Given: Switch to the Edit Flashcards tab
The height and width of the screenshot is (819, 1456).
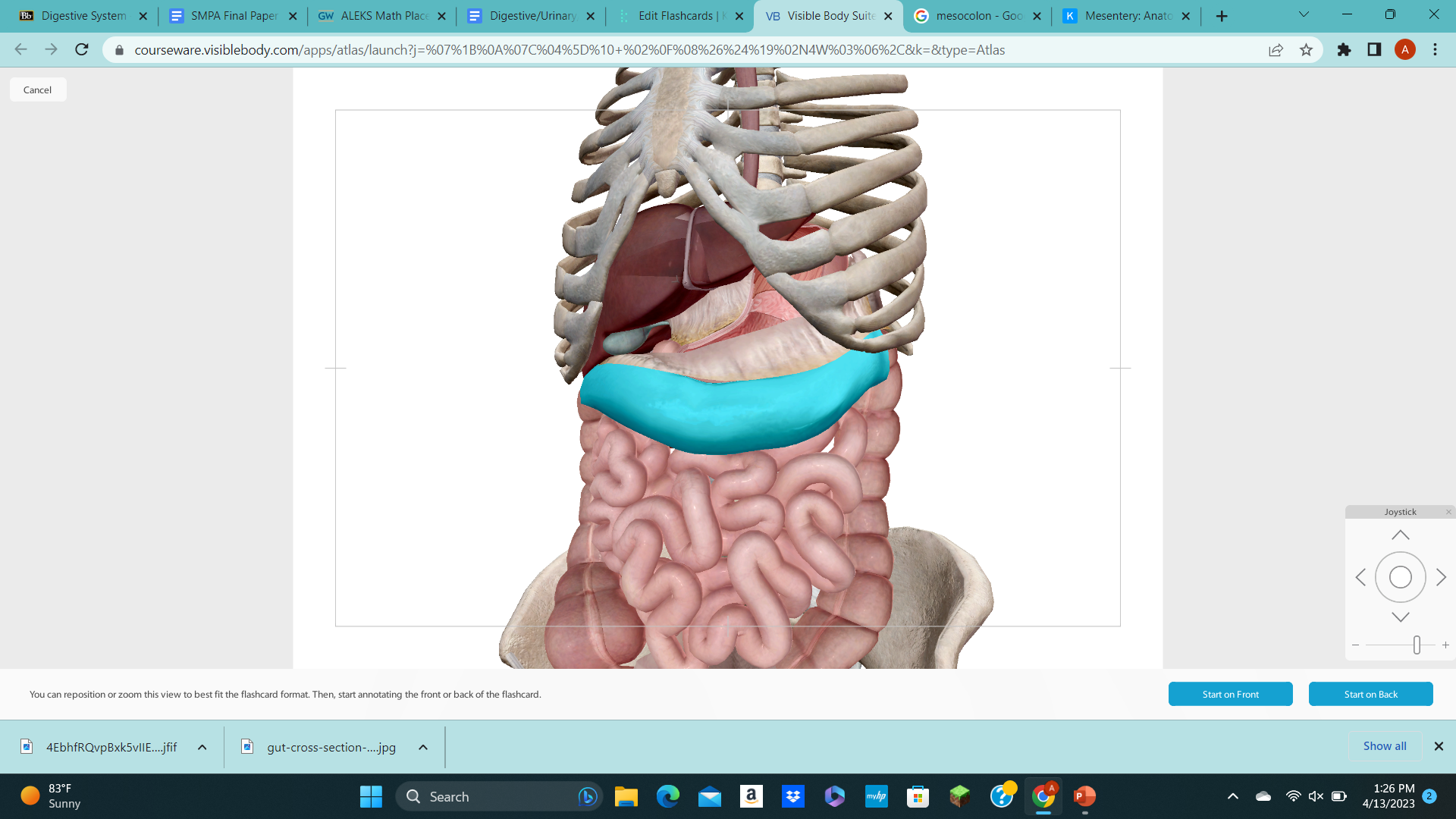Looking at the screenshot, I should tap(675, 15).
